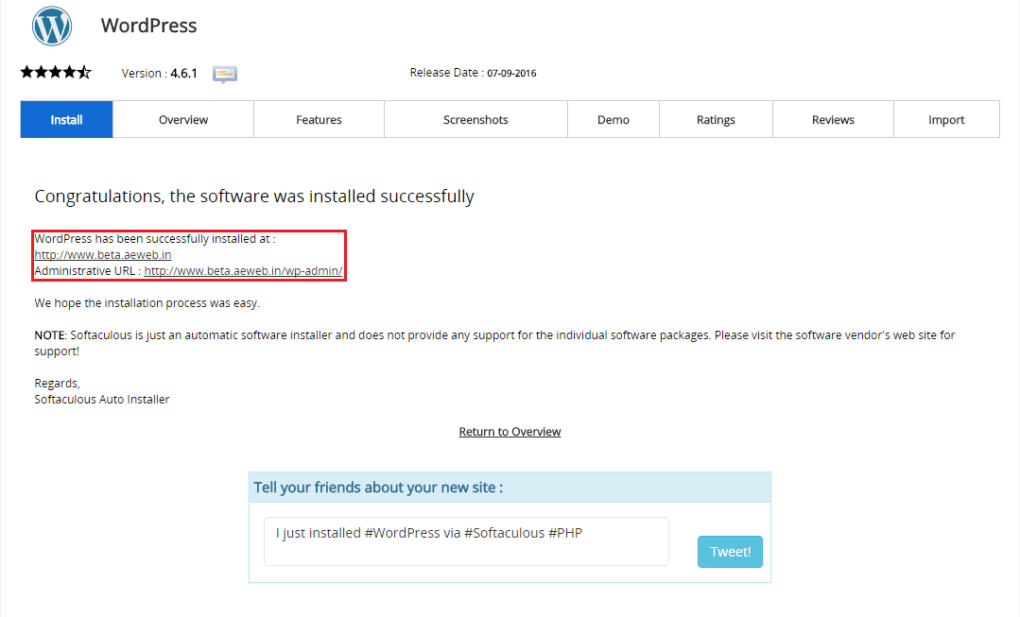This screenshot has height=617, width=1020.
Task: Select the fourth rating star
Action: coord(71,71)
